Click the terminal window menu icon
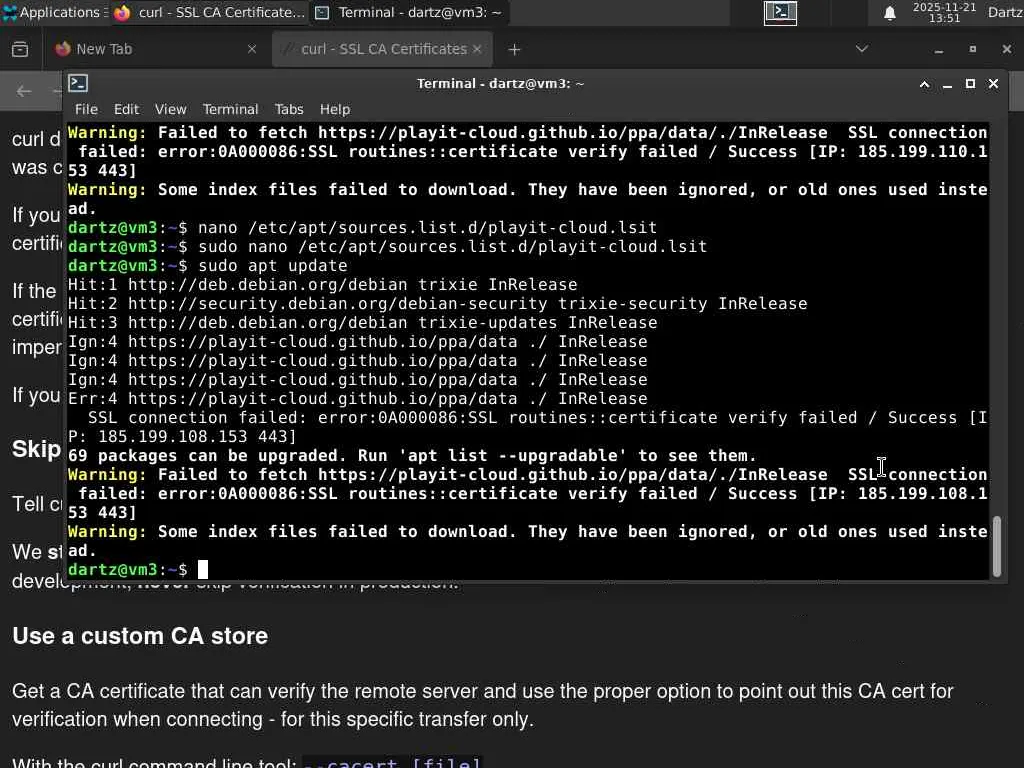 (79, 84)
